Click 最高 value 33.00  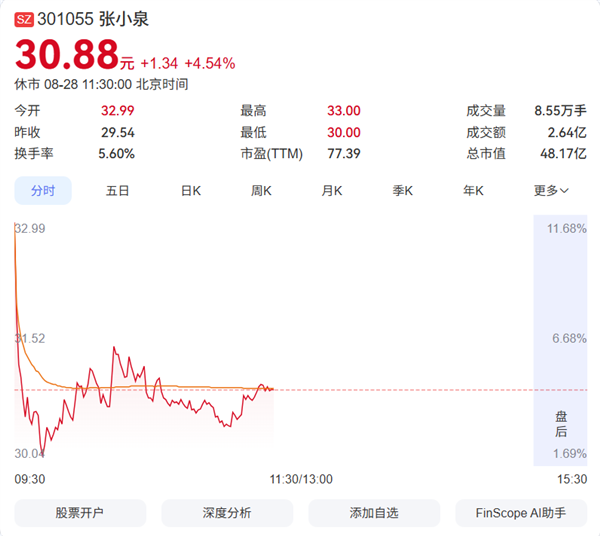click(x=344, y=111)
